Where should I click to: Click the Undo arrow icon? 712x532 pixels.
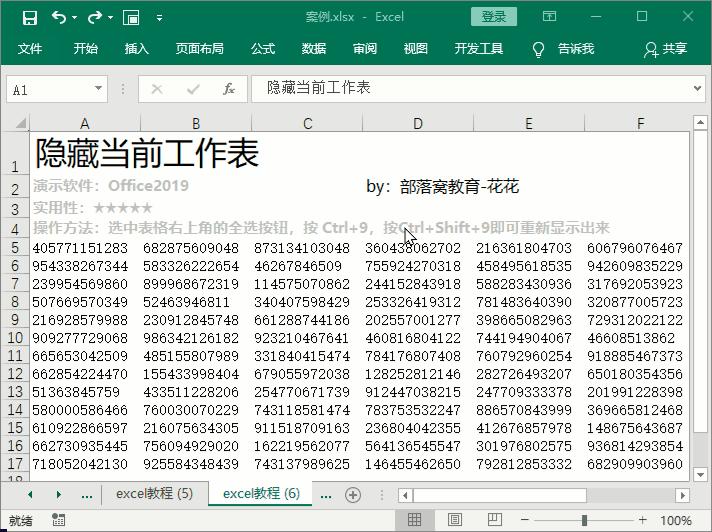(59, 17)
